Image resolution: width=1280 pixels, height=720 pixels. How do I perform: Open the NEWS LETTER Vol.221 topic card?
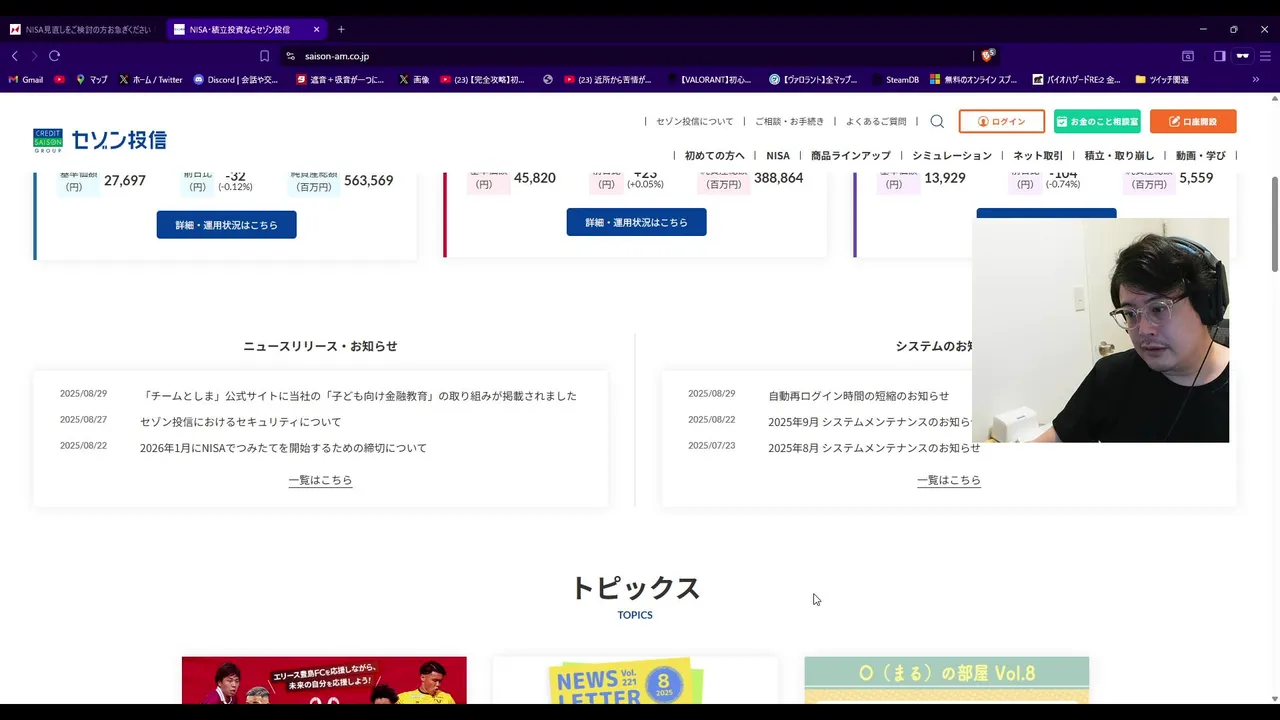[635, 680]
